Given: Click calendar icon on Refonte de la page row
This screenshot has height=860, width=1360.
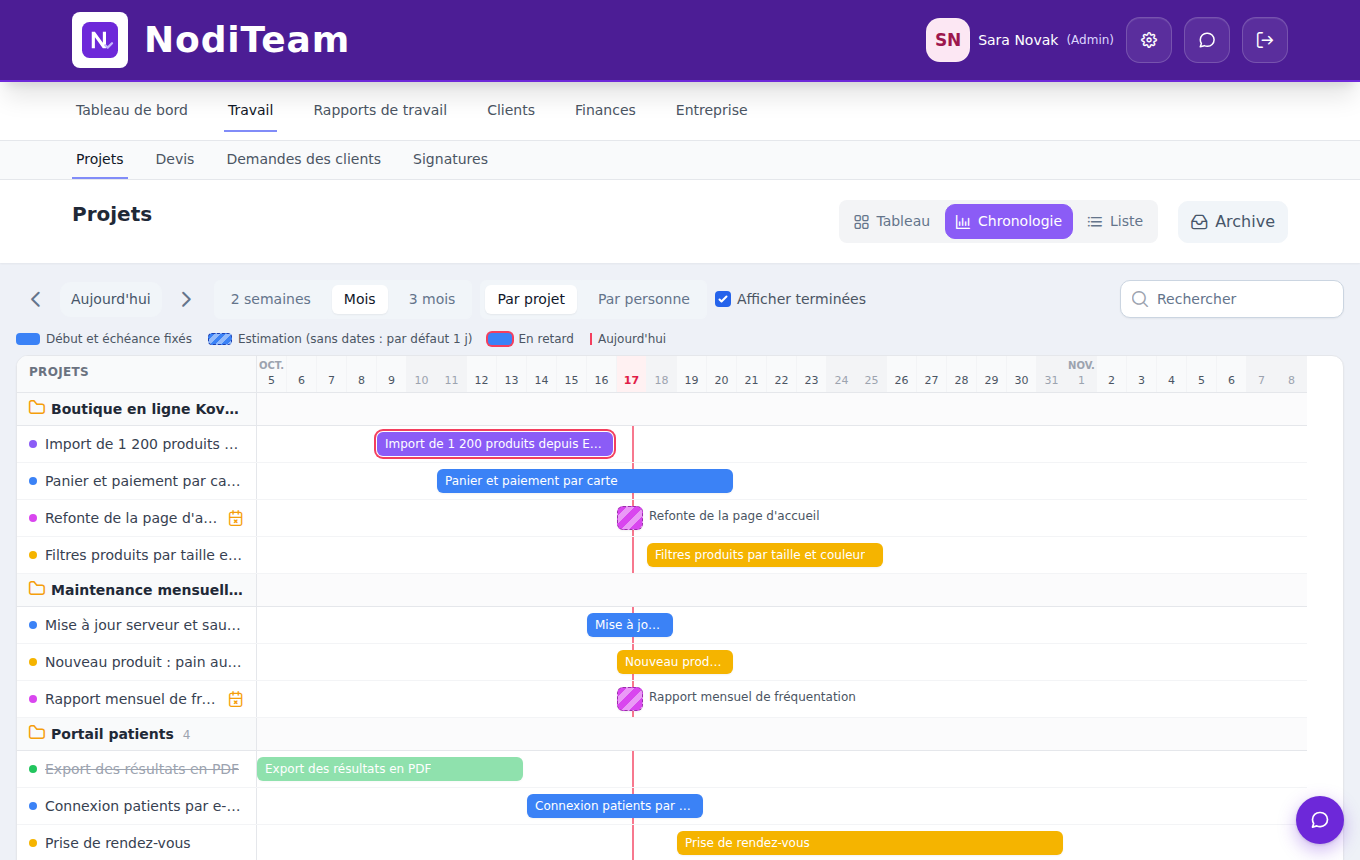Looking at the screenshot, I should [236, 518].
